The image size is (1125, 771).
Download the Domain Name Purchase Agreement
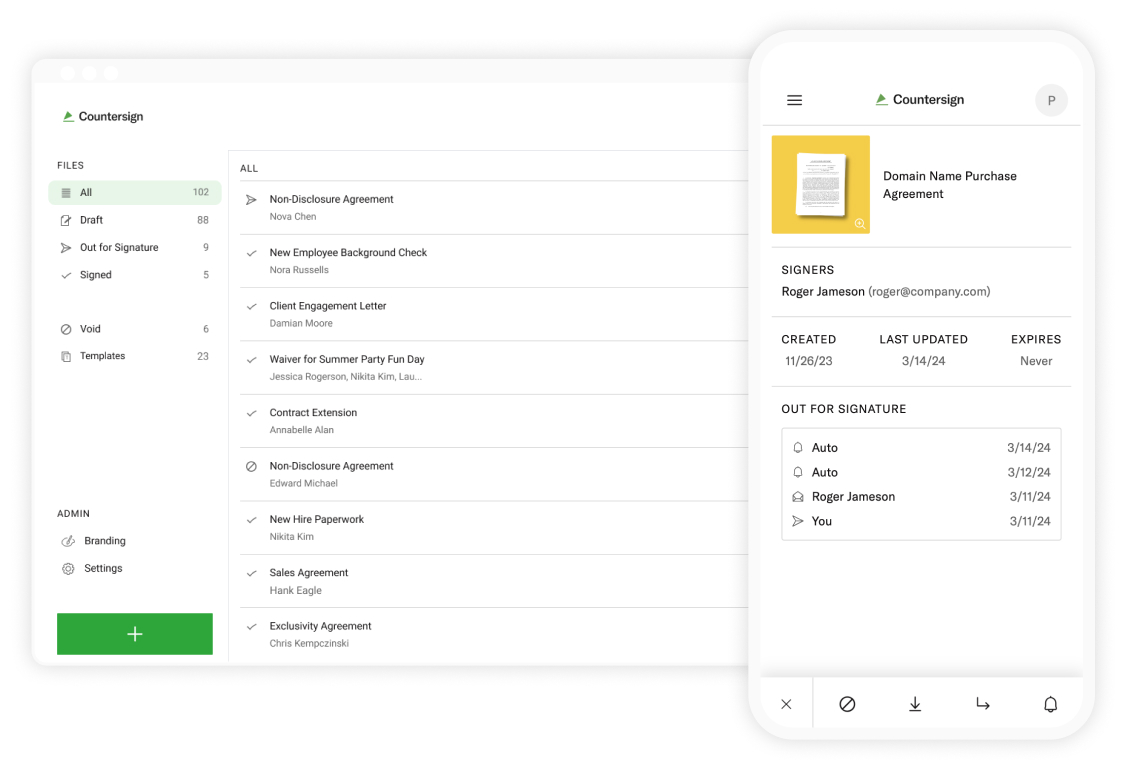click(x=915, y=704)
